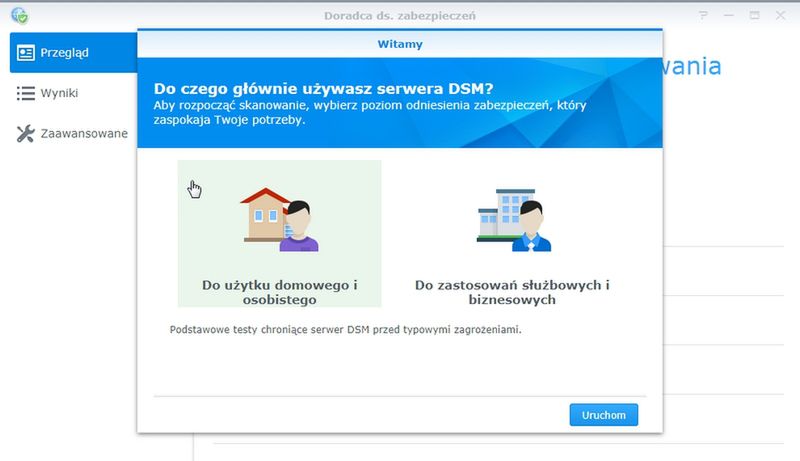Choose "Do zastosowań służbowych i biznesowych" label
This screenshot has width=800, height=461.
click(512, 292)
